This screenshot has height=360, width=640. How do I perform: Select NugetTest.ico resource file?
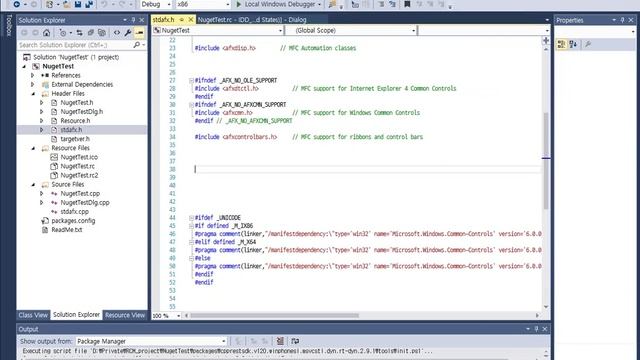[79, 157]
